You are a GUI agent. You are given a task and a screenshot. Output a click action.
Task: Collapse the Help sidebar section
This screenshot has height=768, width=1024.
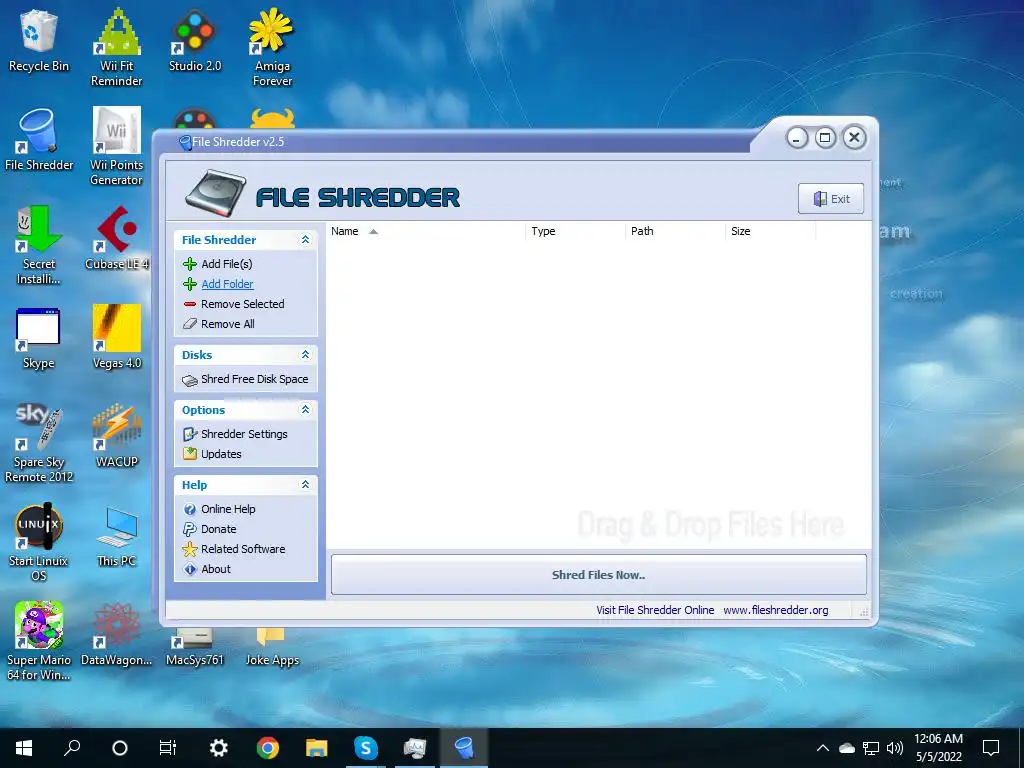(x=305, y=485)
